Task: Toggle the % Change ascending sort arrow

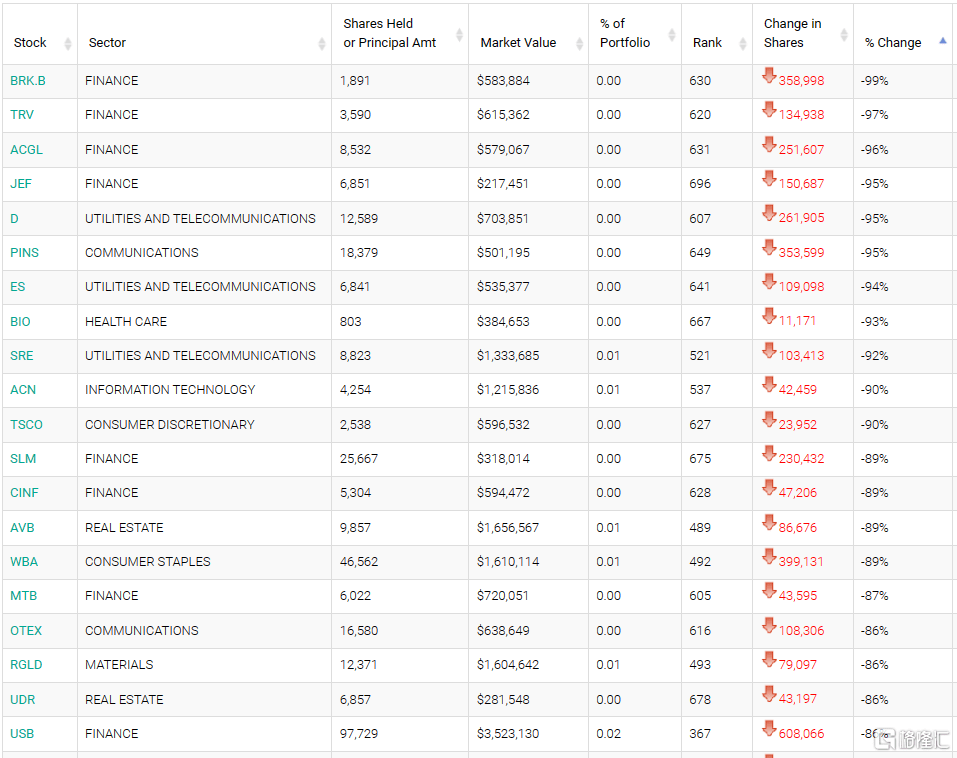Action: click(942, 42)
